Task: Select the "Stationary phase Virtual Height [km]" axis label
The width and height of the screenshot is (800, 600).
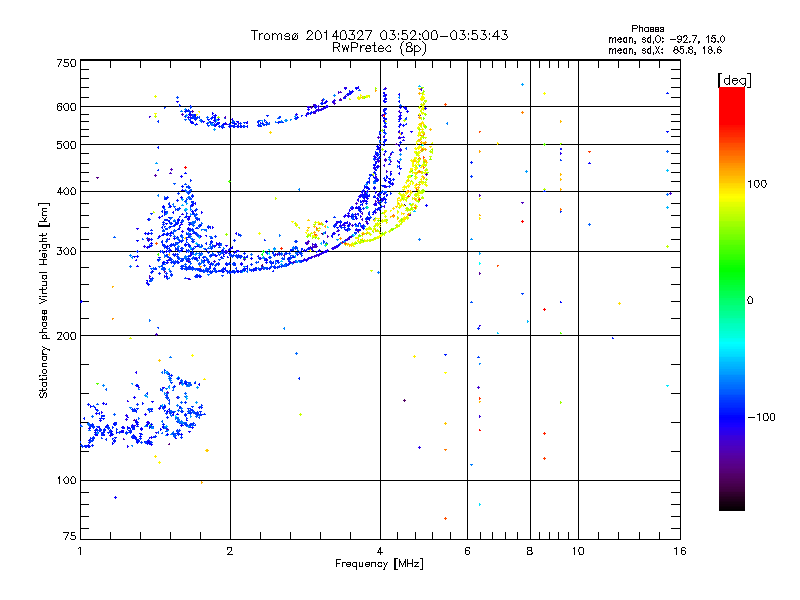Action: [44, 301]
